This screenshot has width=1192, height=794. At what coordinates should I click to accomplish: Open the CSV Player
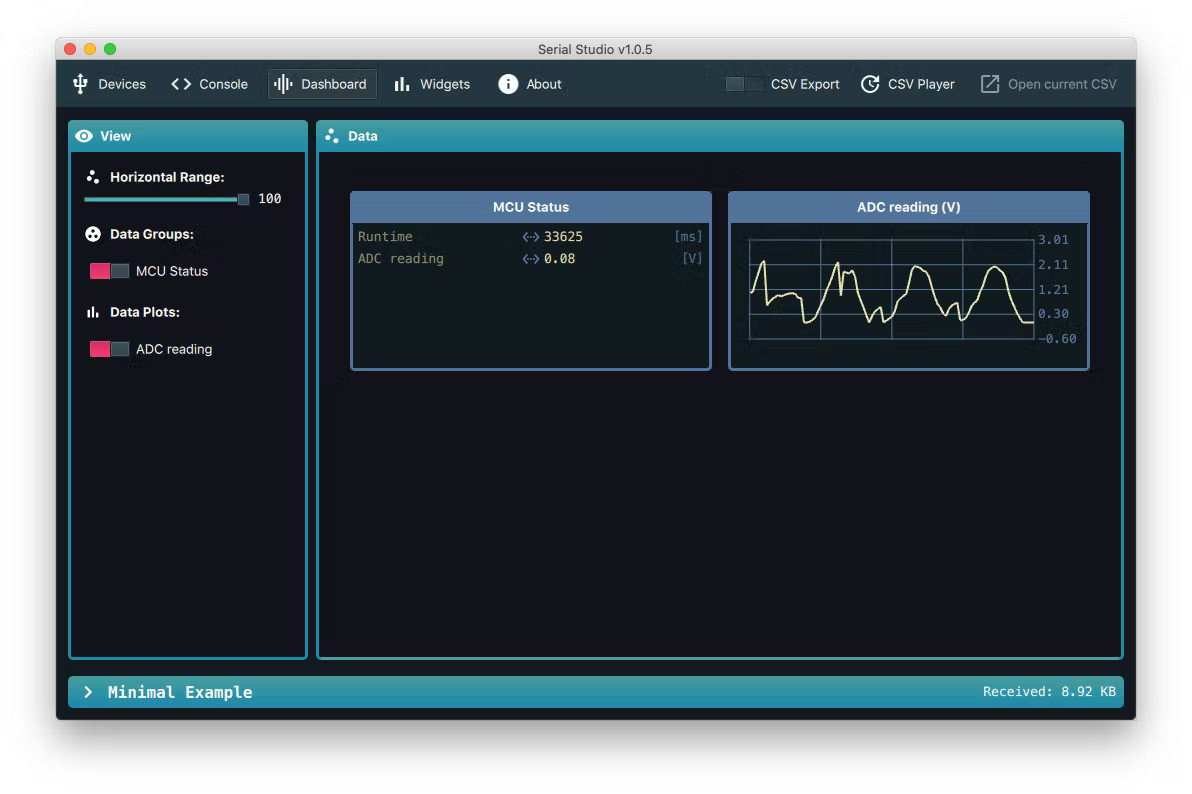point(908,84)
